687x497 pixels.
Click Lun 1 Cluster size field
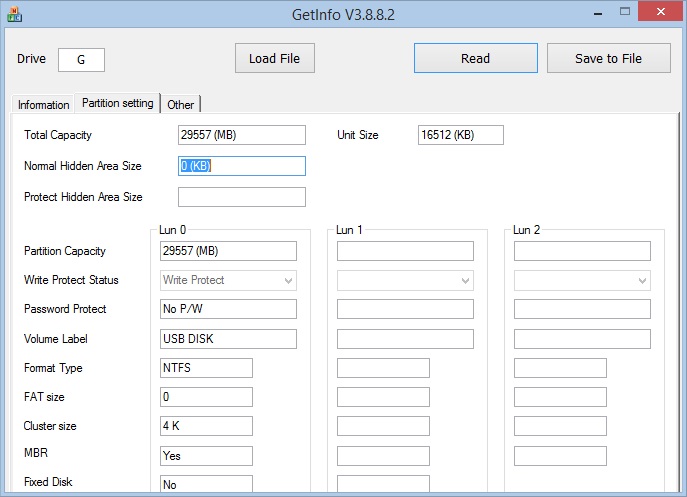(x=383, y=426)
